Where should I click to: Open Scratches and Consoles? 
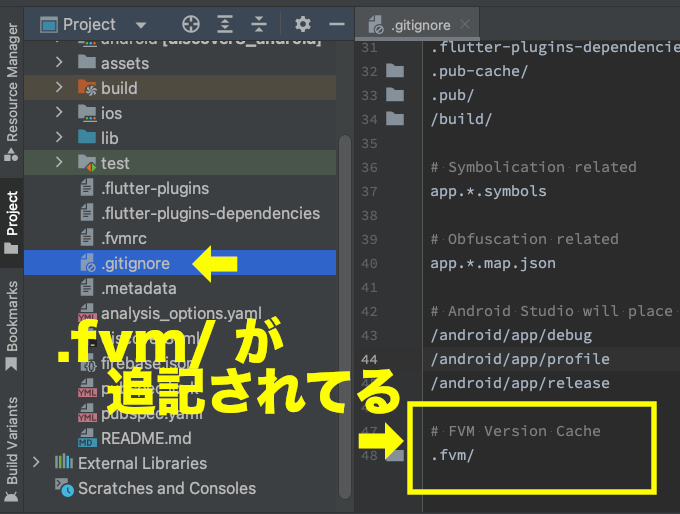pyautogui.click(x=167, y=488)
